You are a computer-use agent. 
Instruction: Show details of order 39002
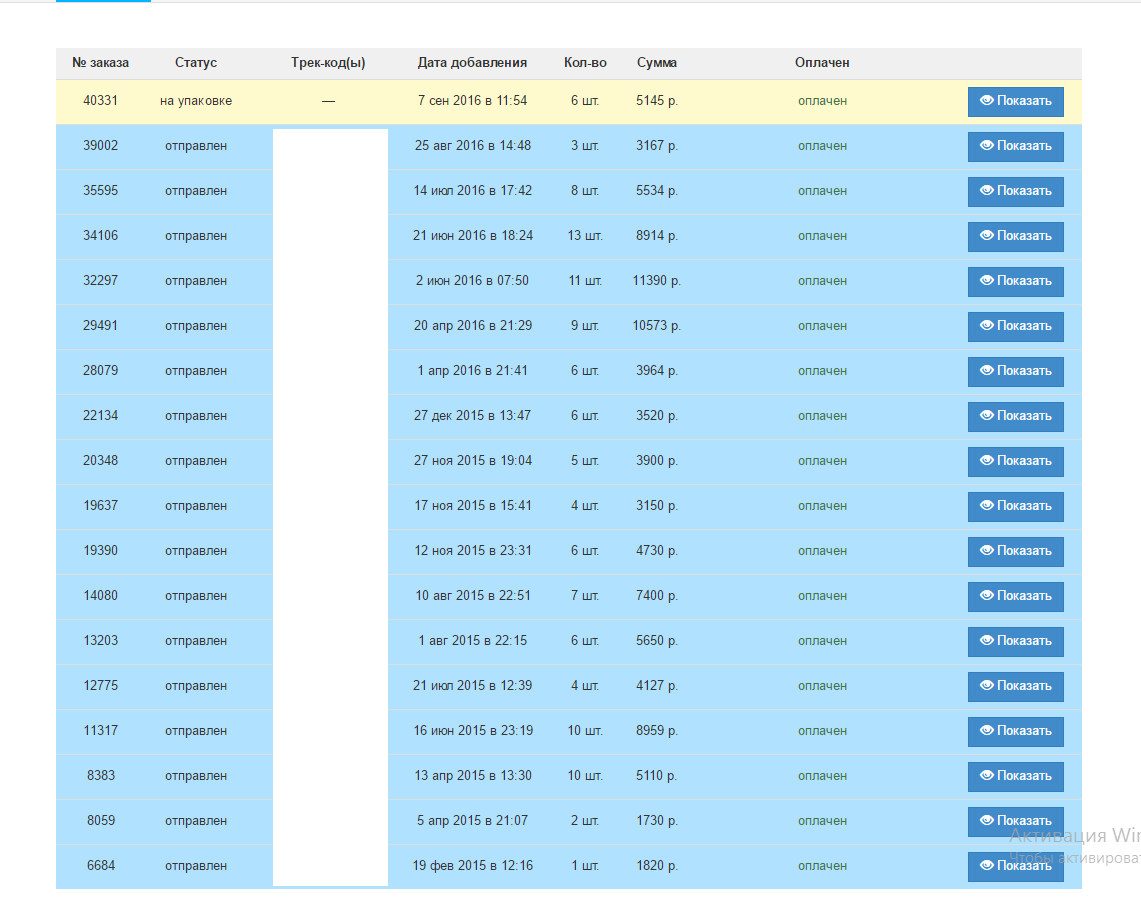point(1015,146)
